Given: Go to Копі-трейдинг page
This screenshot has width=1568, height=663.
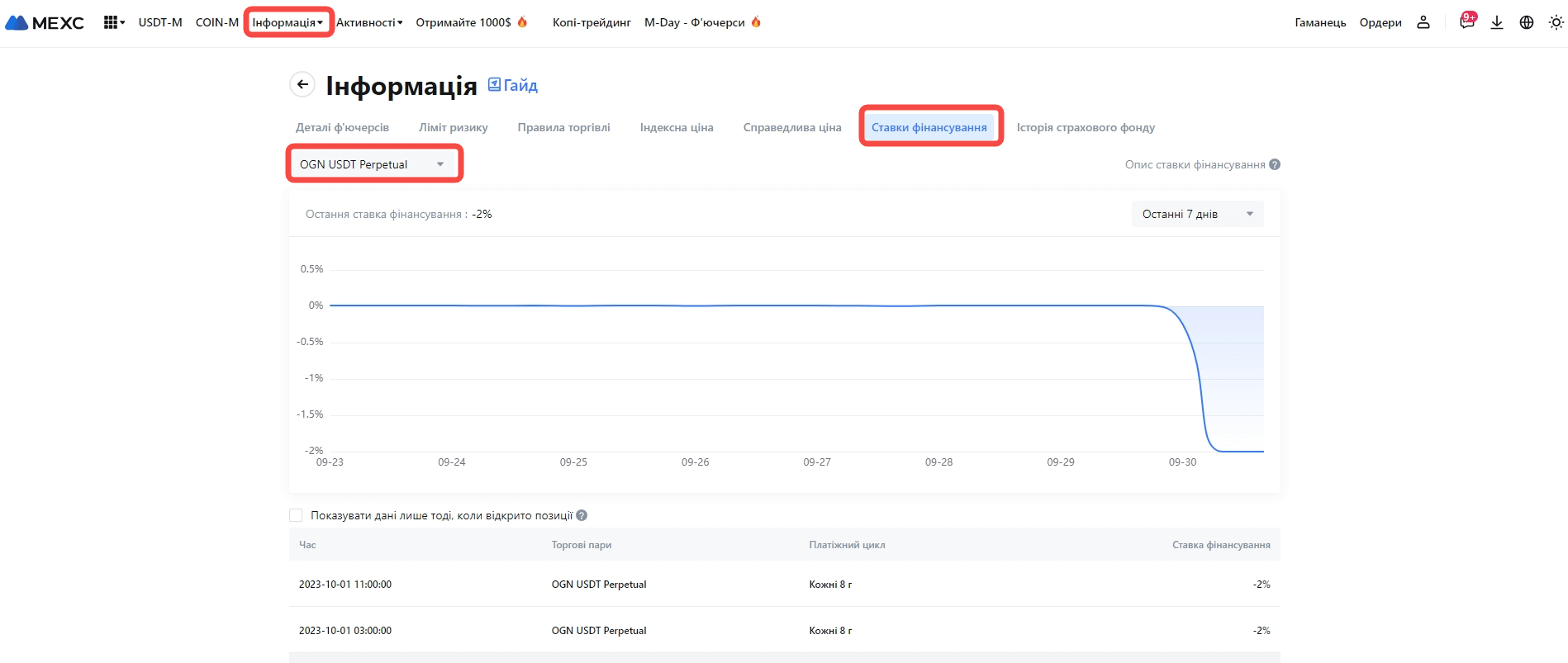Looking at the screenshot, I should pyautogui.click(x=592, y=22).
